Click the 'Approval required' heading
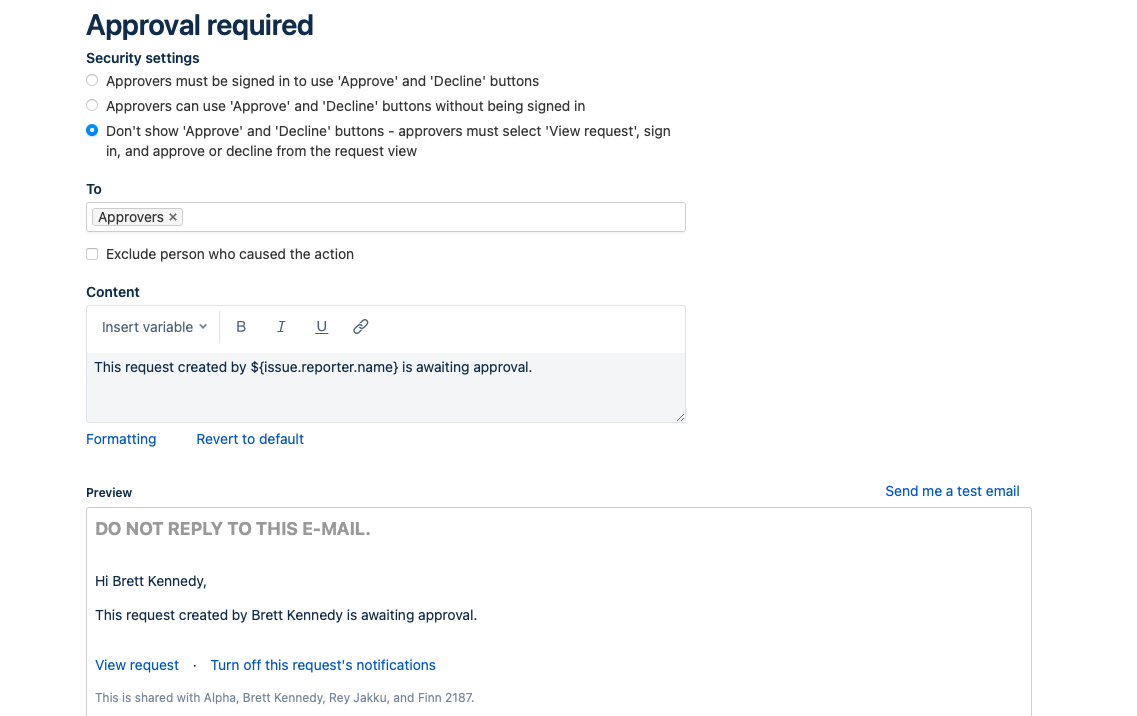1137x716 pixels. click(x=199, y=25)
